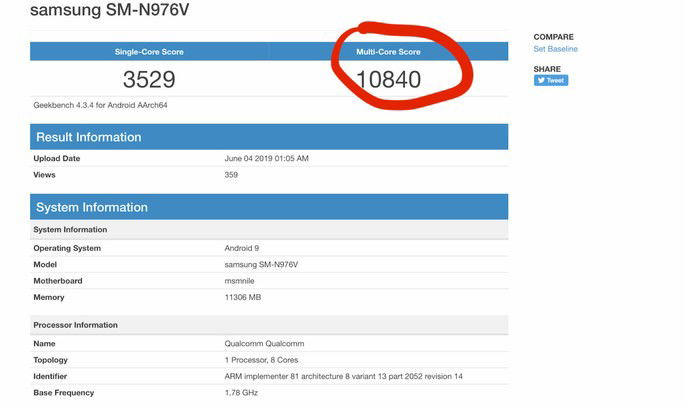Click the single-core score value 3529
The height and width of the screenshot is (407, 685).
(x=149, y=79)
